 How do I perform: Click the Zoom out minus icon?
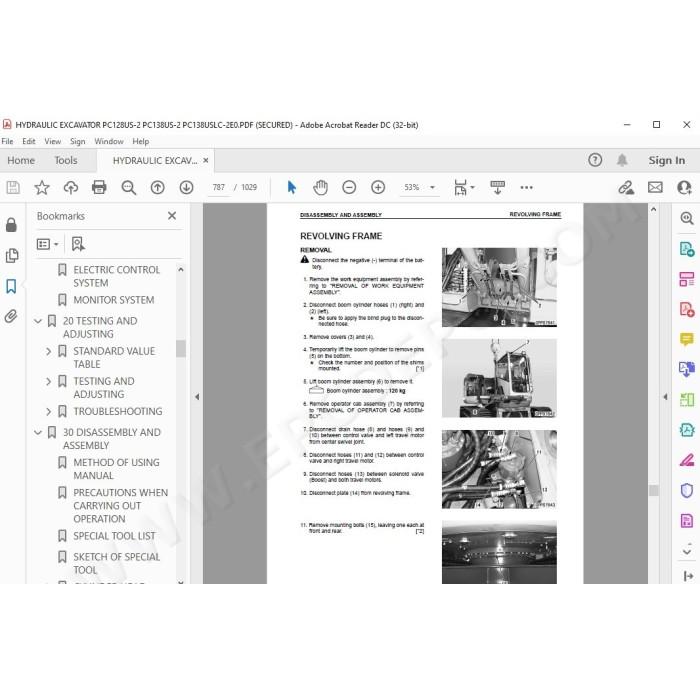tap(349, 188)
